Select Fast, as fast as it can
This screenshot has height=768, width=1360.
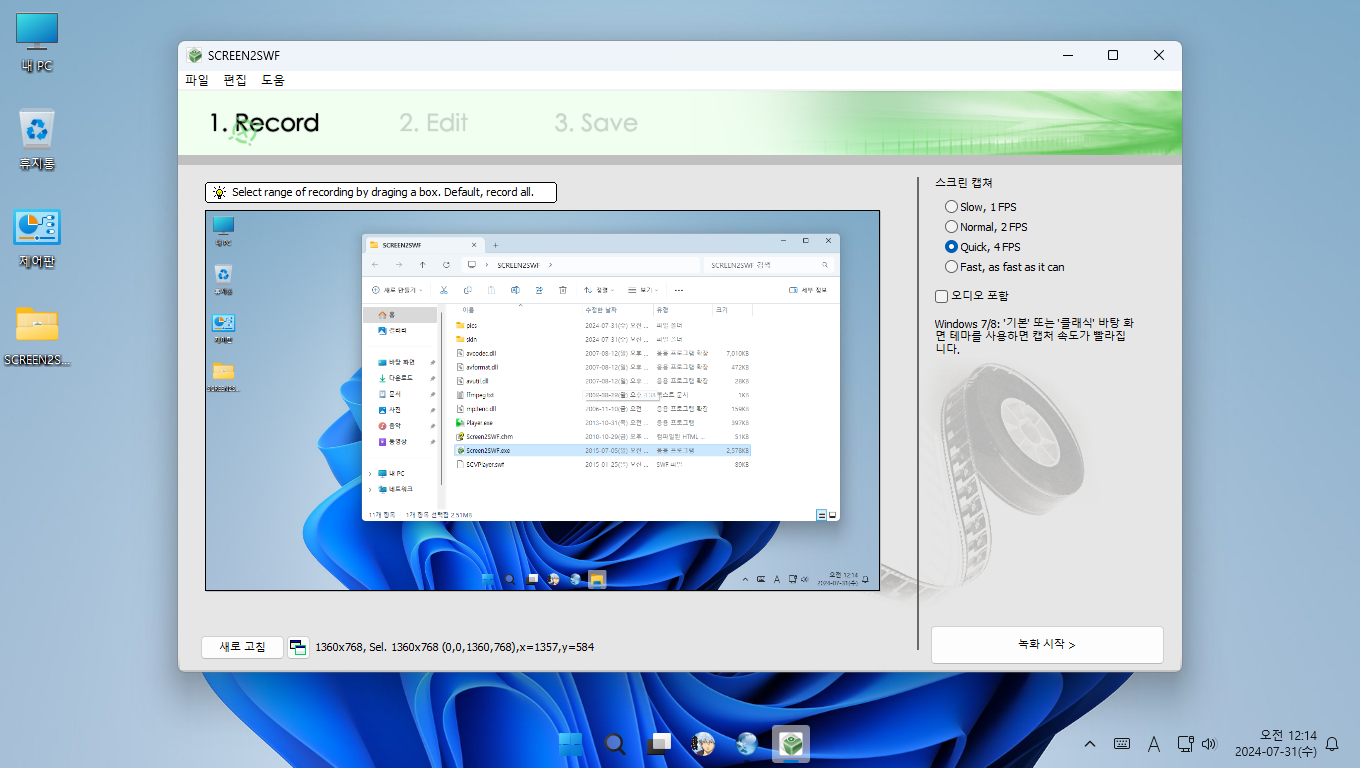pyautogui.click(x=1004, y=267)
